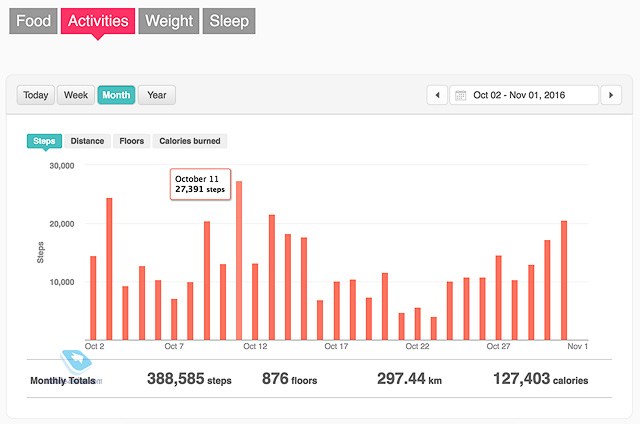This screenshot has height=424, width=640.
Task: Open the calendar icon date picker
Action: [460, 95]
